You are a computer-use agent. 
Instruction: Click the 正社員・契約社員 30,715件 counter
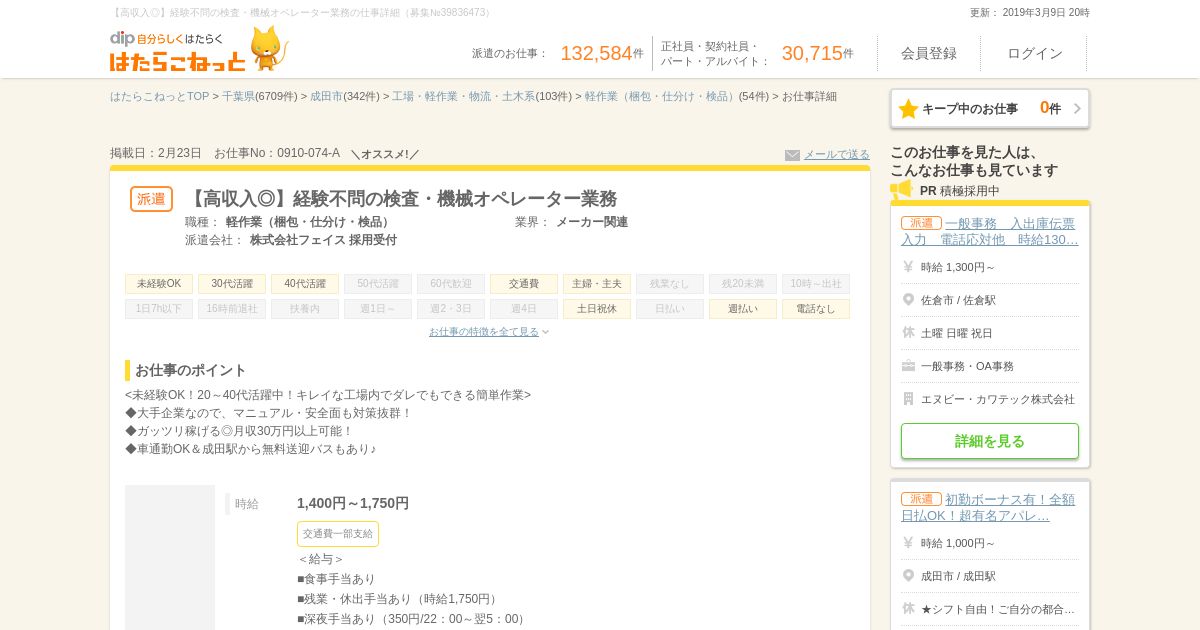[x=757, y=54]
